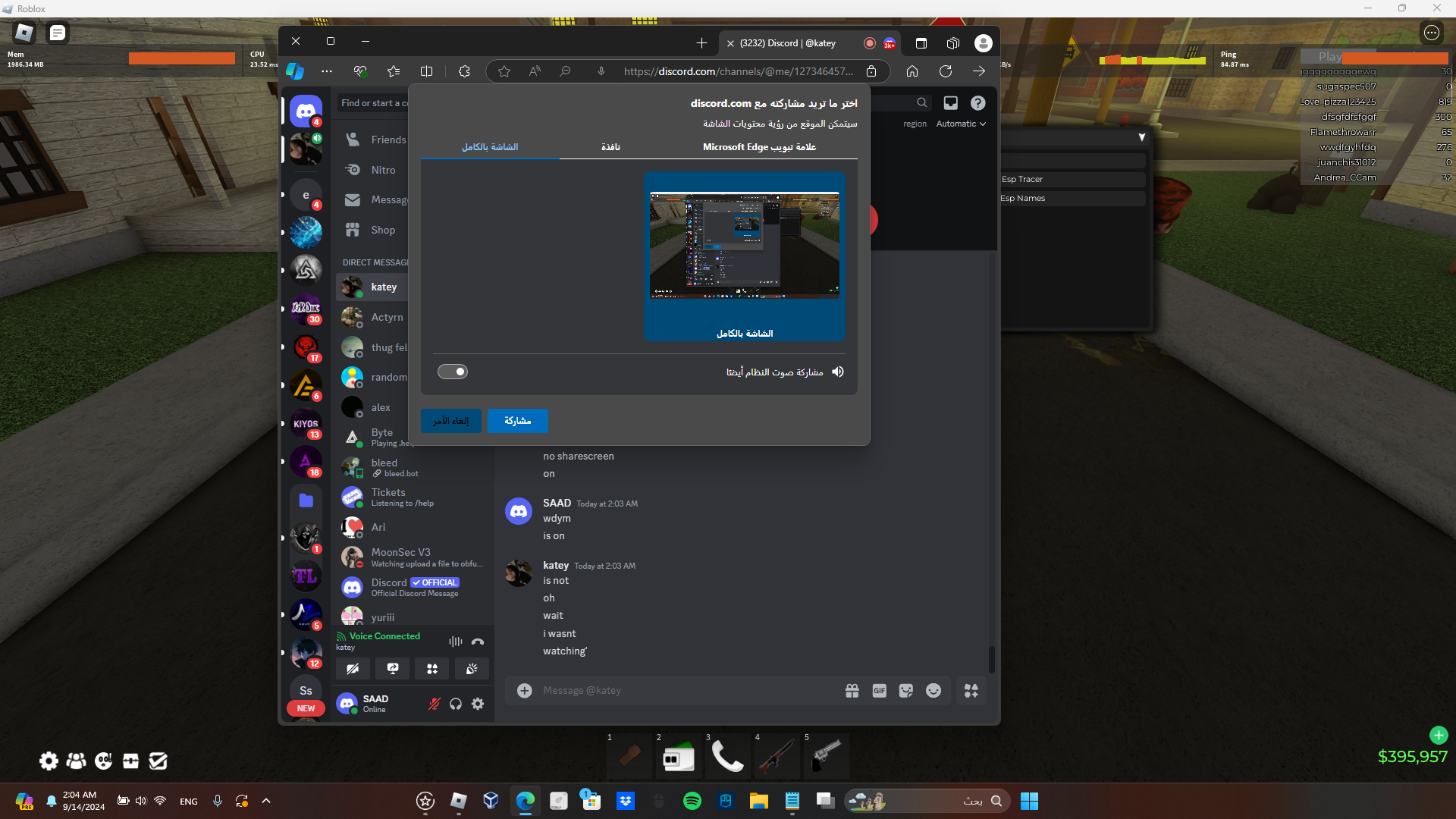This screenshot has height=819, width=1456.
Task: Show hidden system tray icons
Action: 266,801
